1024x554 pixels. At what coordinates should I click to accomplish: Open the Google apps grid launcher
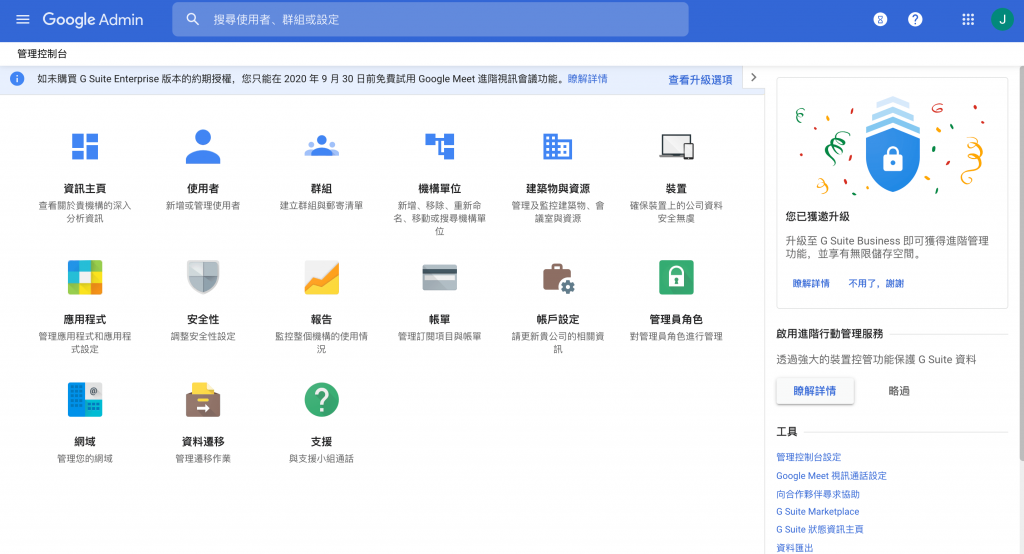click(968, 20)
